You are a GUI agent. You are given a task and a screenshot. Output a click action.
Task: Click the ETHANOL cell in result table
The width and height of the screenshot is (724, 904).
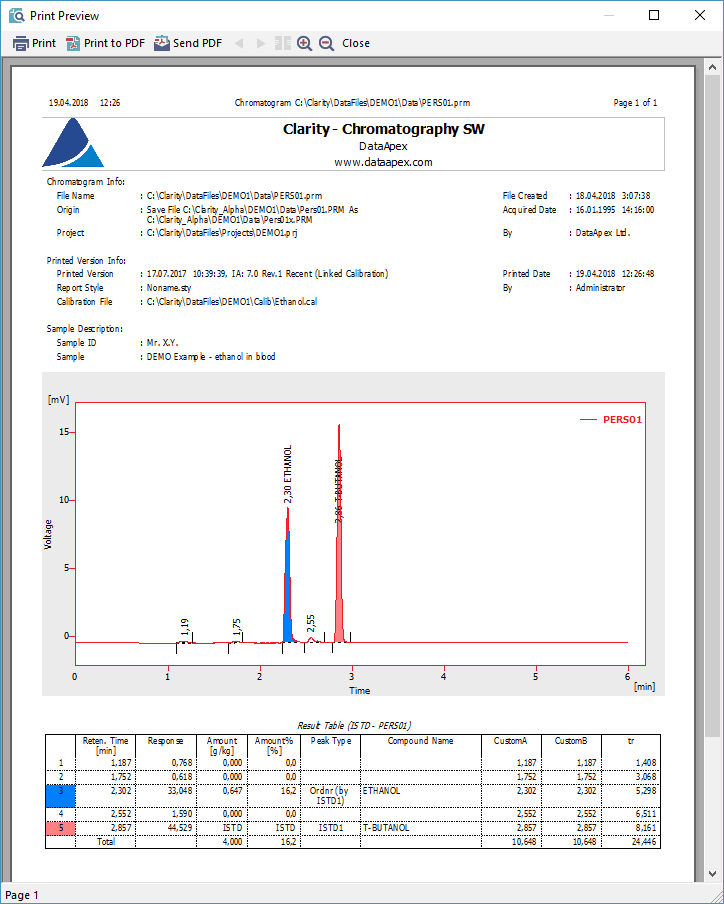[381, 789]
